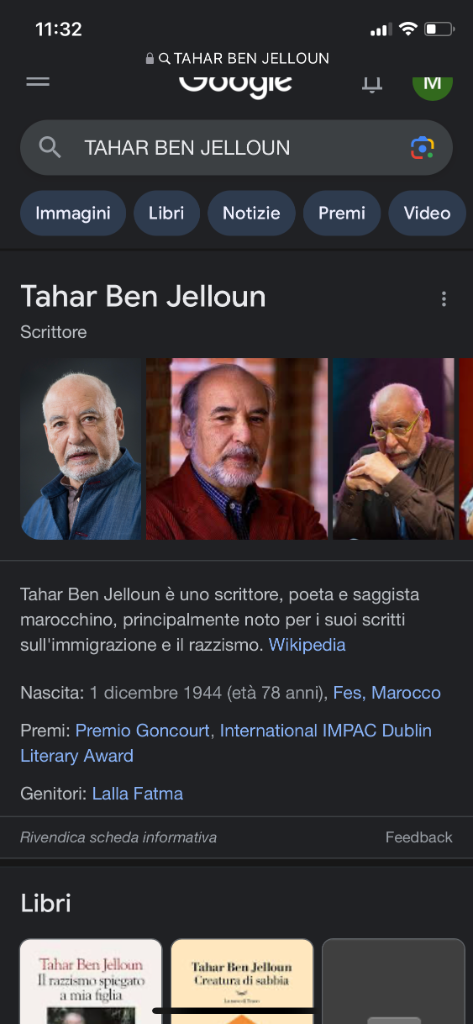Open the hamburger menu icon
This screenshot has height=1024, width=473.
point(38,82)
